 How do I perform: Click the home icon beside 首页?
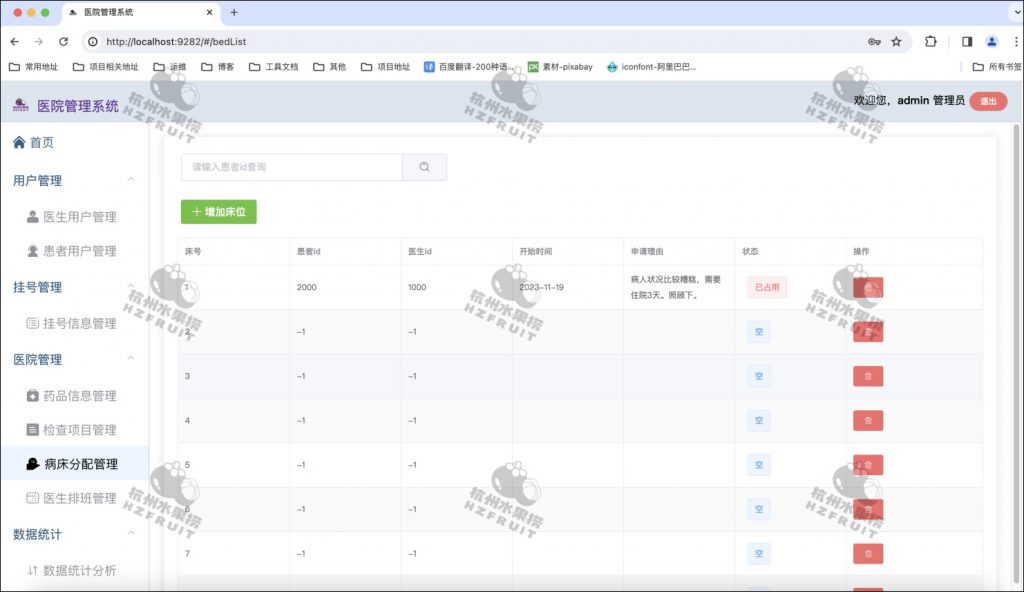click(19, 143)
